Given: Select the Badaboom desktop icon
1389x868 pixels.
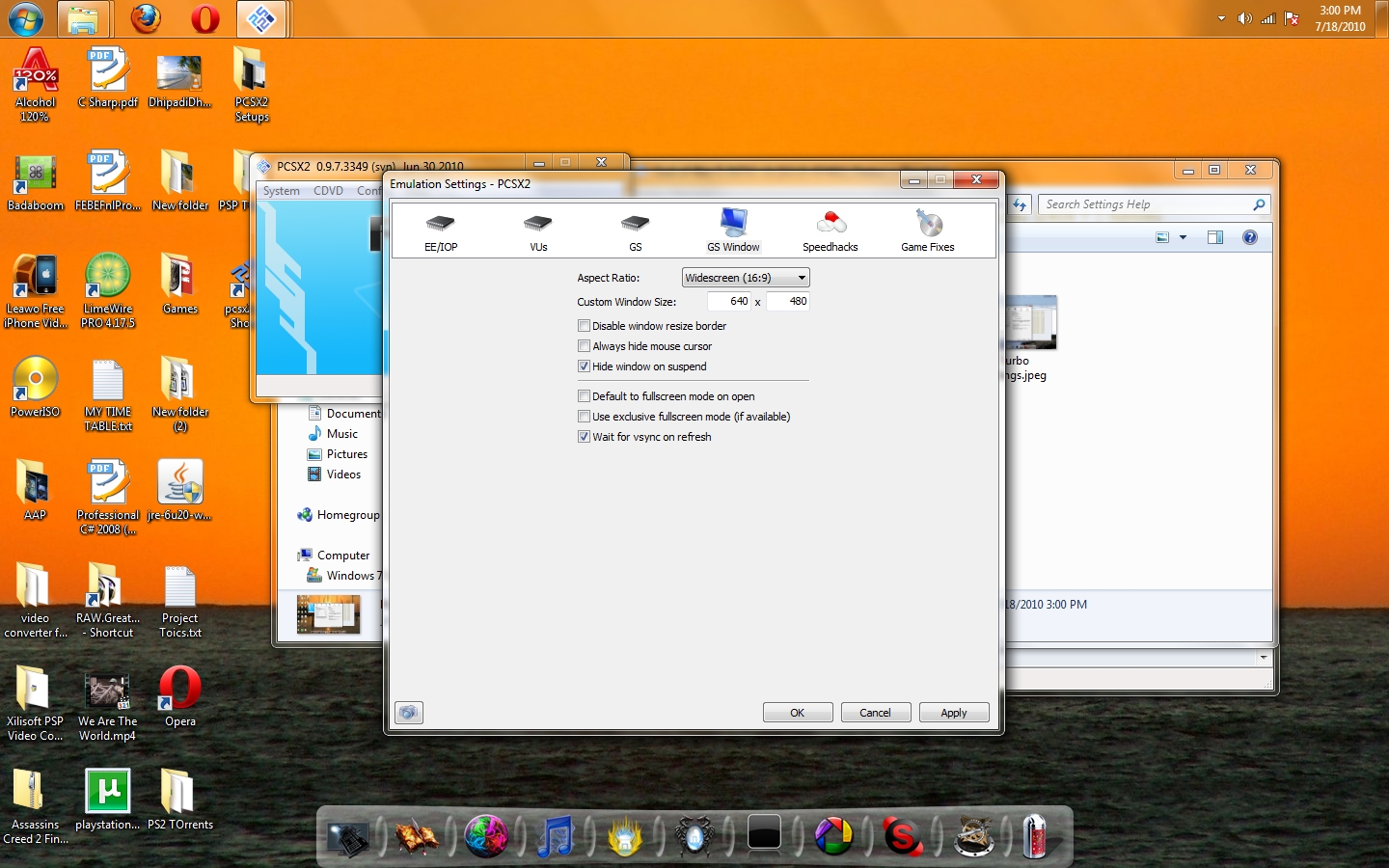Looking at the screenshot, I should coord(36,181).
